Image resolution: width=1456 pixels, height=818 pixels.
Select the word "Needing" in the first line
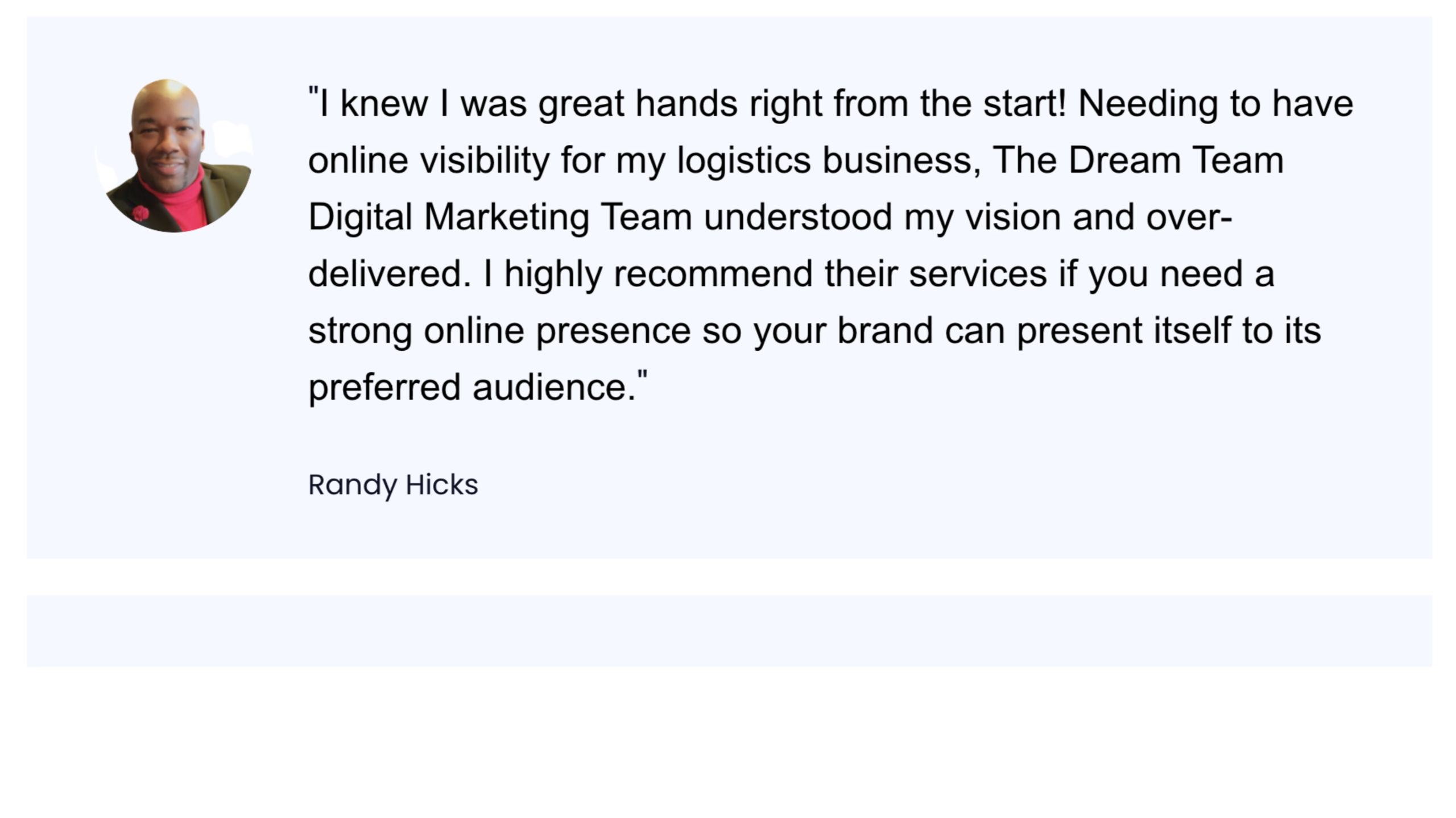1148,104
